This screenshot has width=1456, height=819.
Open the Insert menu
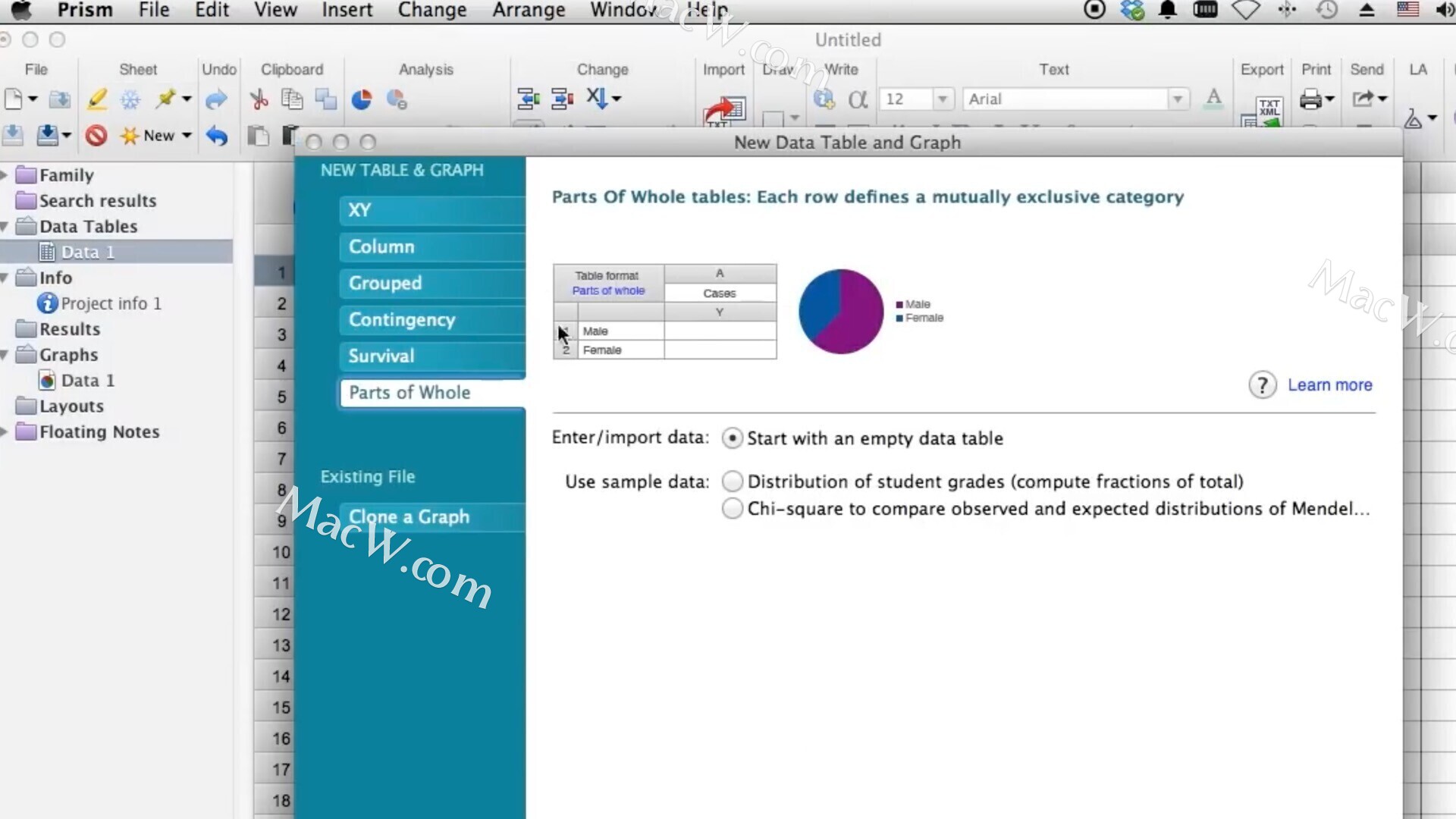[x=347, y=10]
